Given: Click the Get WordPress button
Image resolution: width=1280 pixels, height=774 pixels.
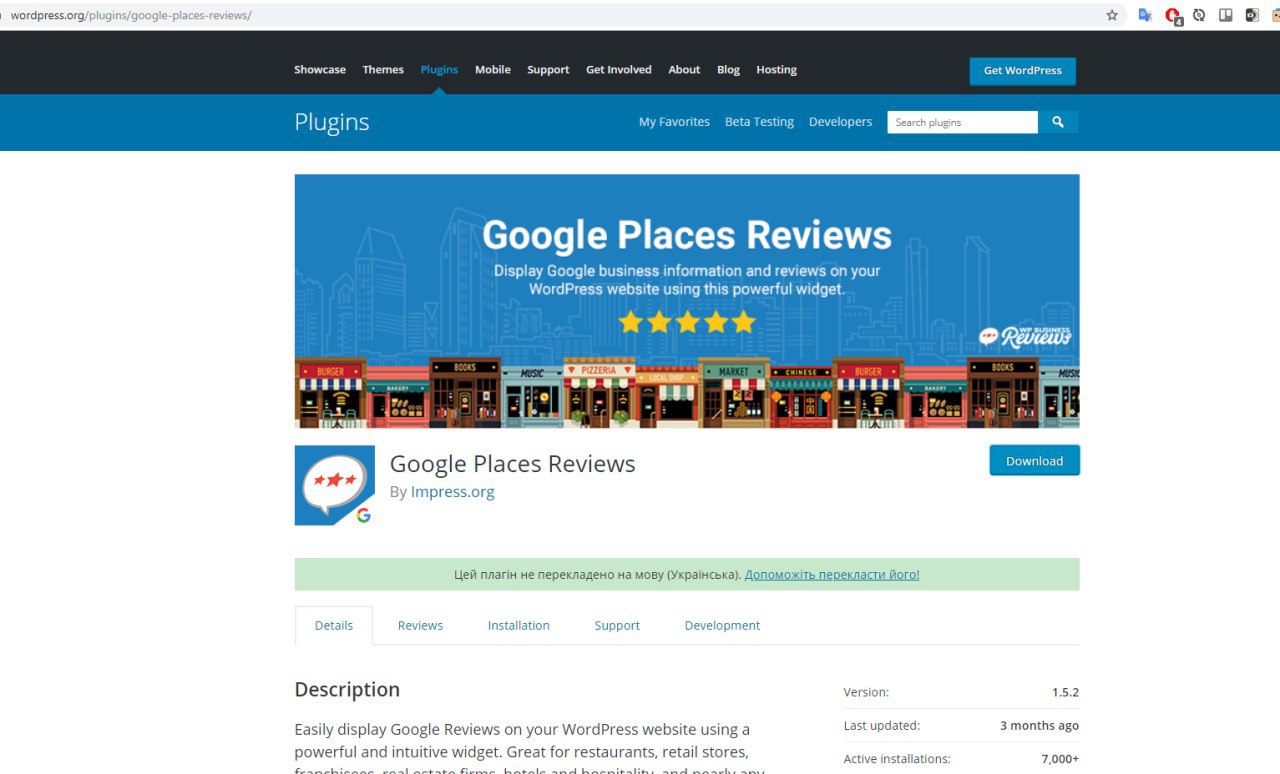Looking at the screenshot, I should click(1022, 71).
